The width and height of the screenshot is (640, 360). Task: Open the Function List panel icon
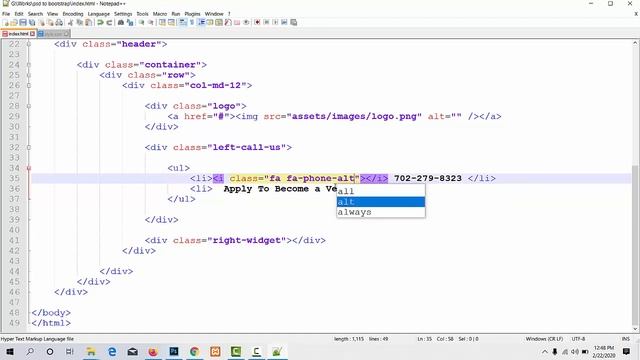coord(228,22)
